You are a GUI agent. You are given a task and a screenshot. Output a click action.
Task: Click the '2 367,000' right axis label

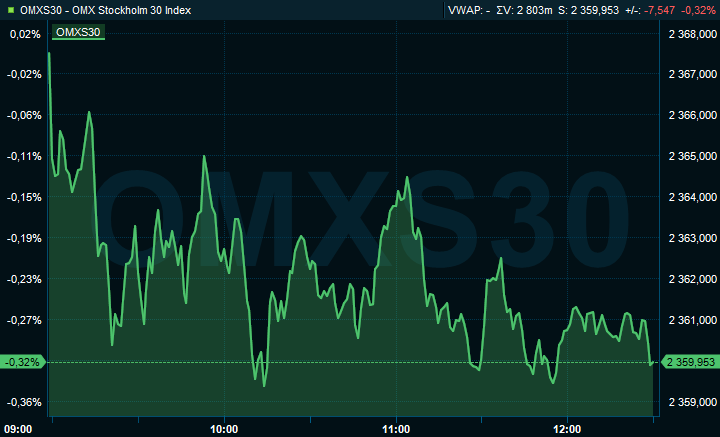pos(693,74)
